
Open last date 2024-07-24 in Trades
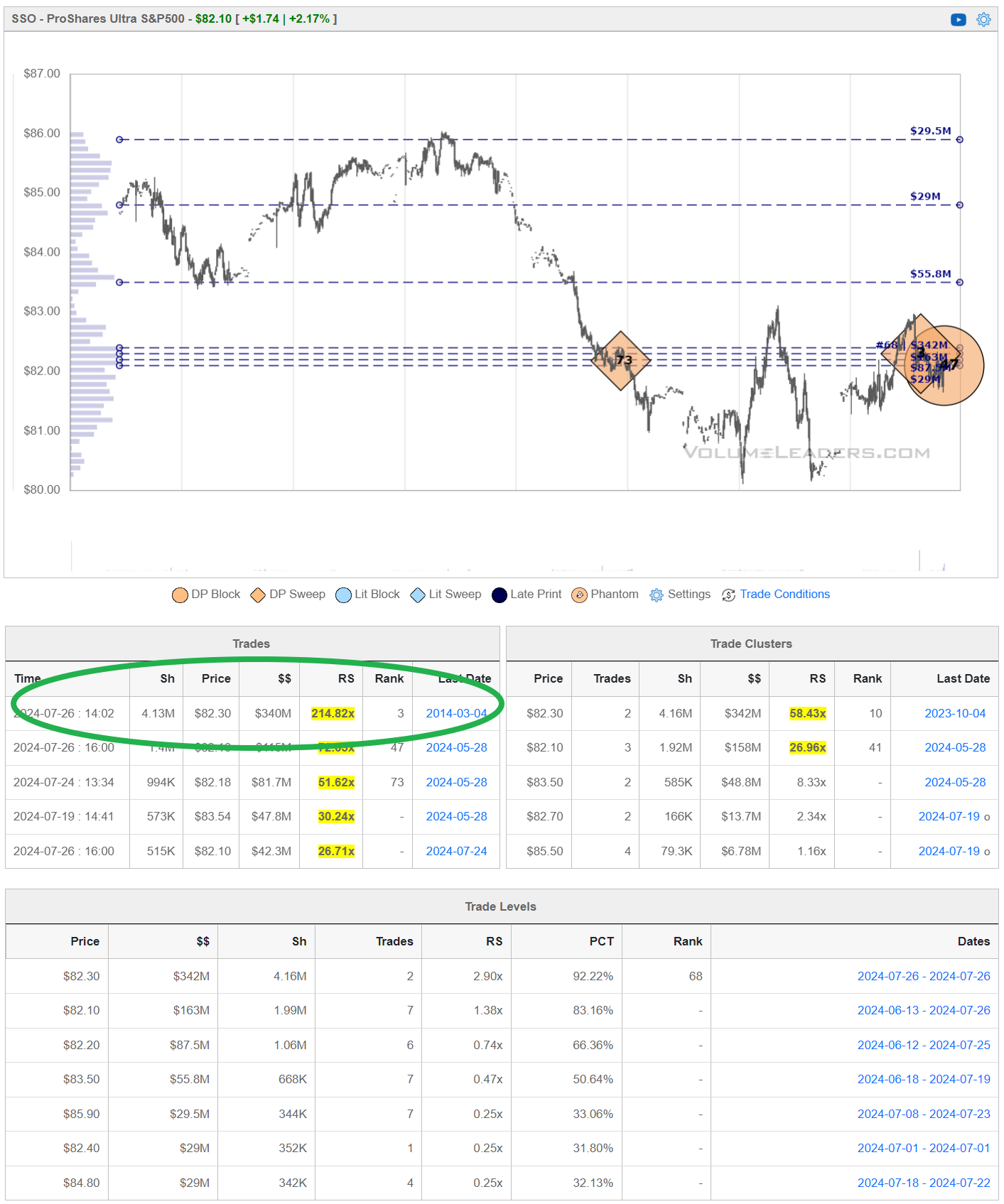coord(456,851)
